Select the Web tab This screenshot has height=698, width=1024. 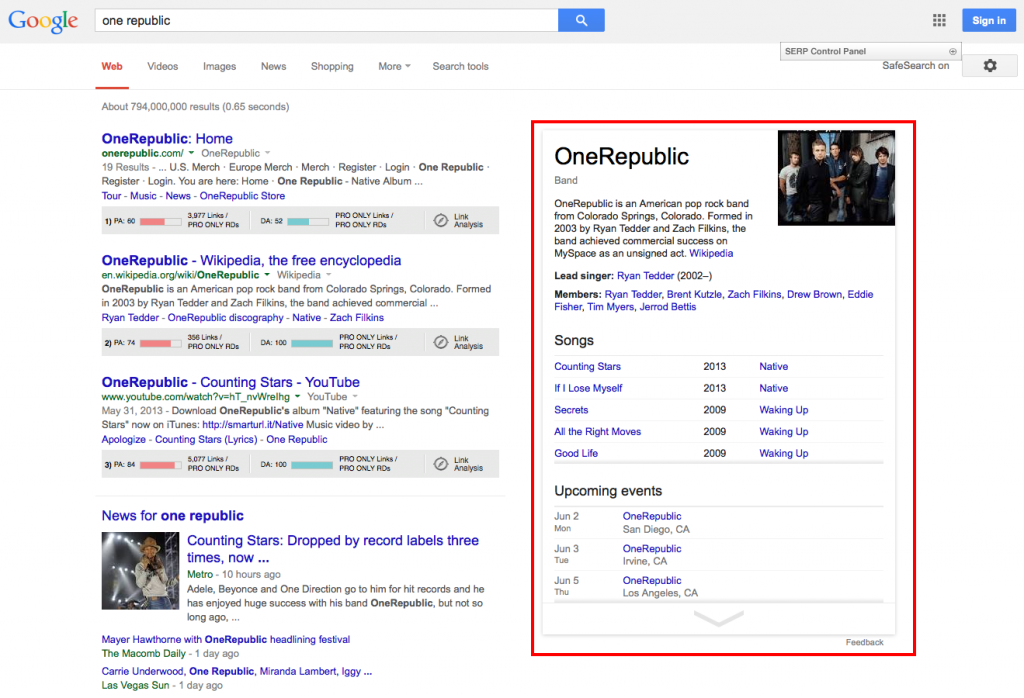[112, 66]
